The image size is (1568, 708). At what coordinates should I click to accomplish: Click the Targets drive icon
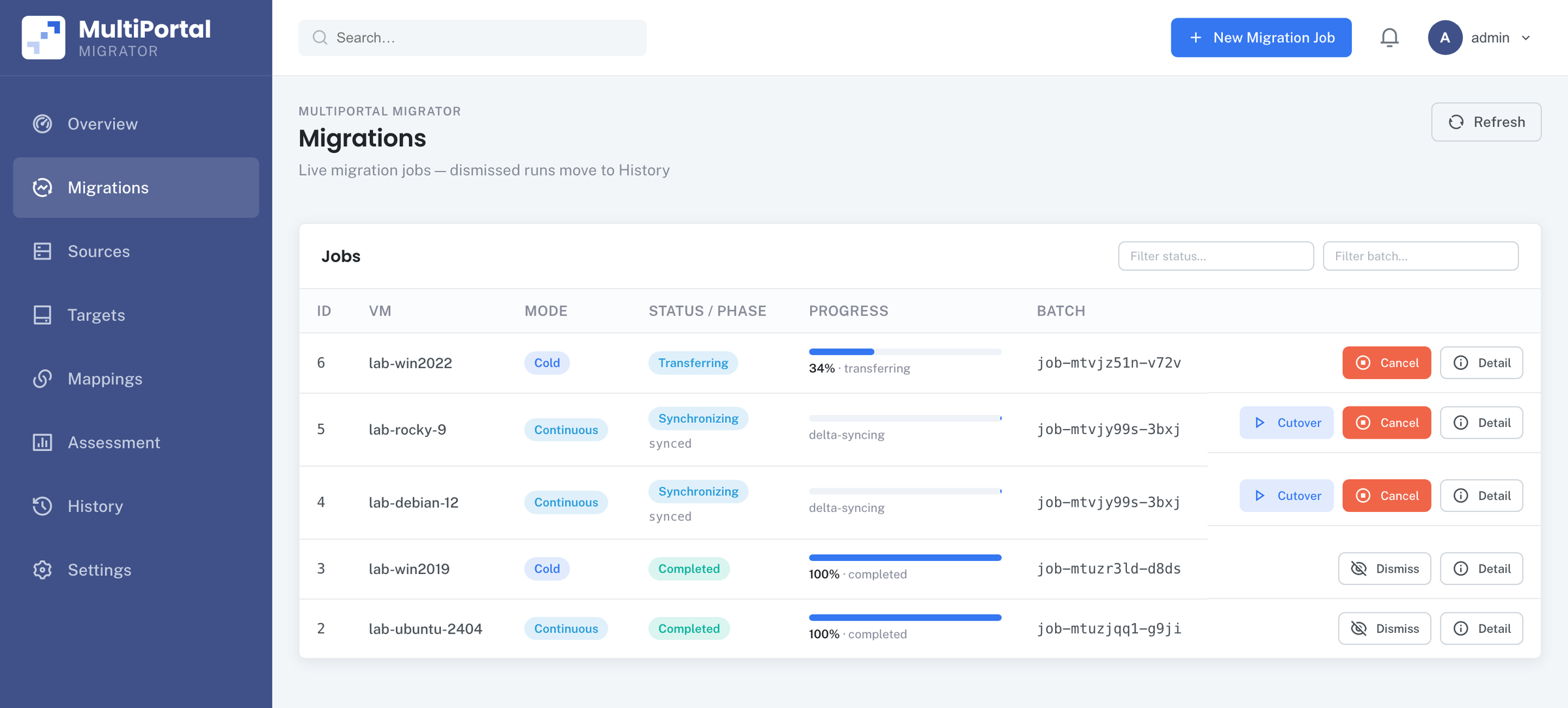[42, 315]
